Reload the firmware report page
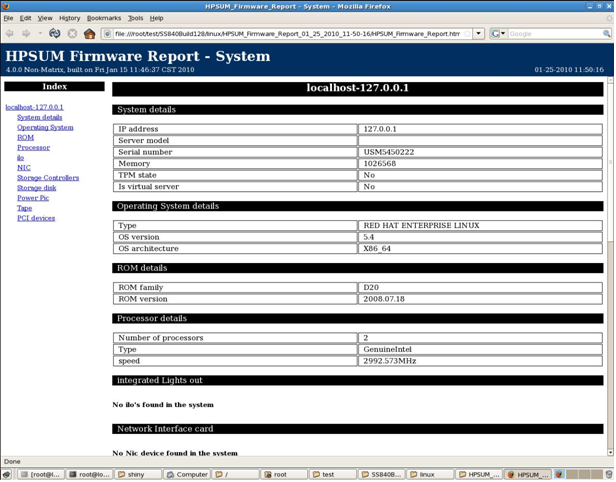Viewport: 616px width, 482px height. pos(55,33)
